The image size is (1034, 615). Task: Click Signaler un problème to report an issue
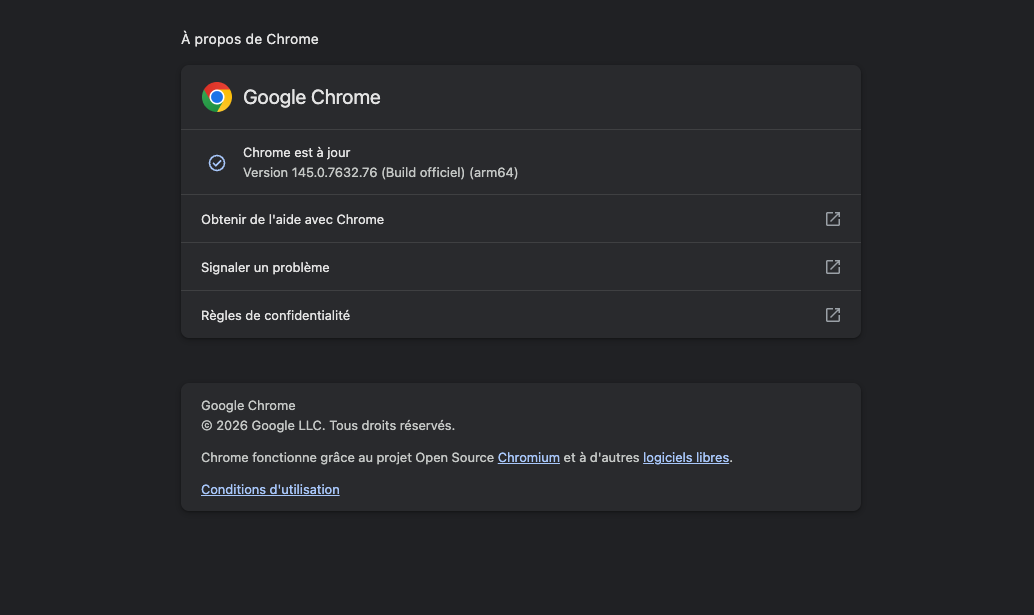265,267
